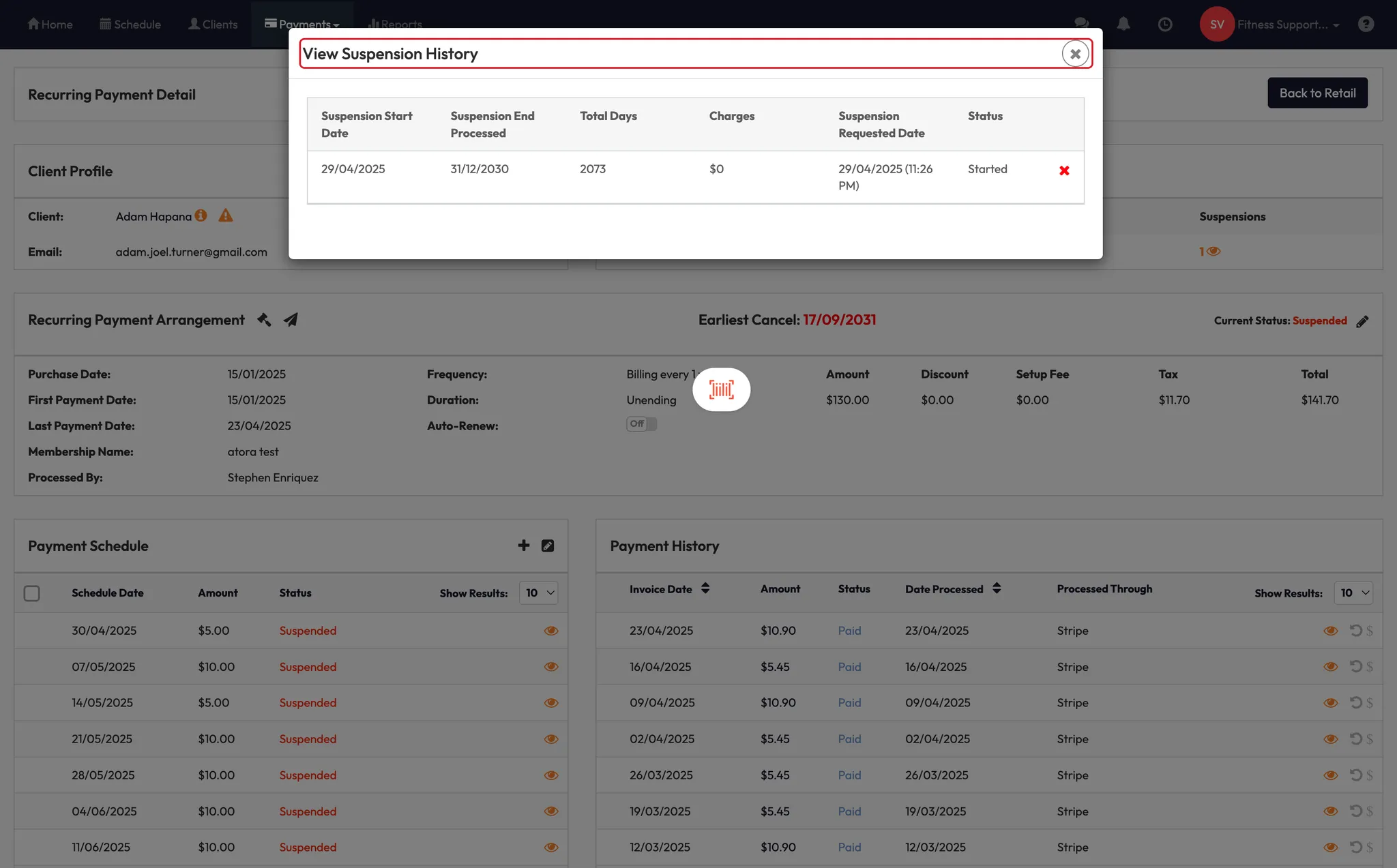
Task: Toggle the Auto-Renew switch
Action: [x=641, y=424]
